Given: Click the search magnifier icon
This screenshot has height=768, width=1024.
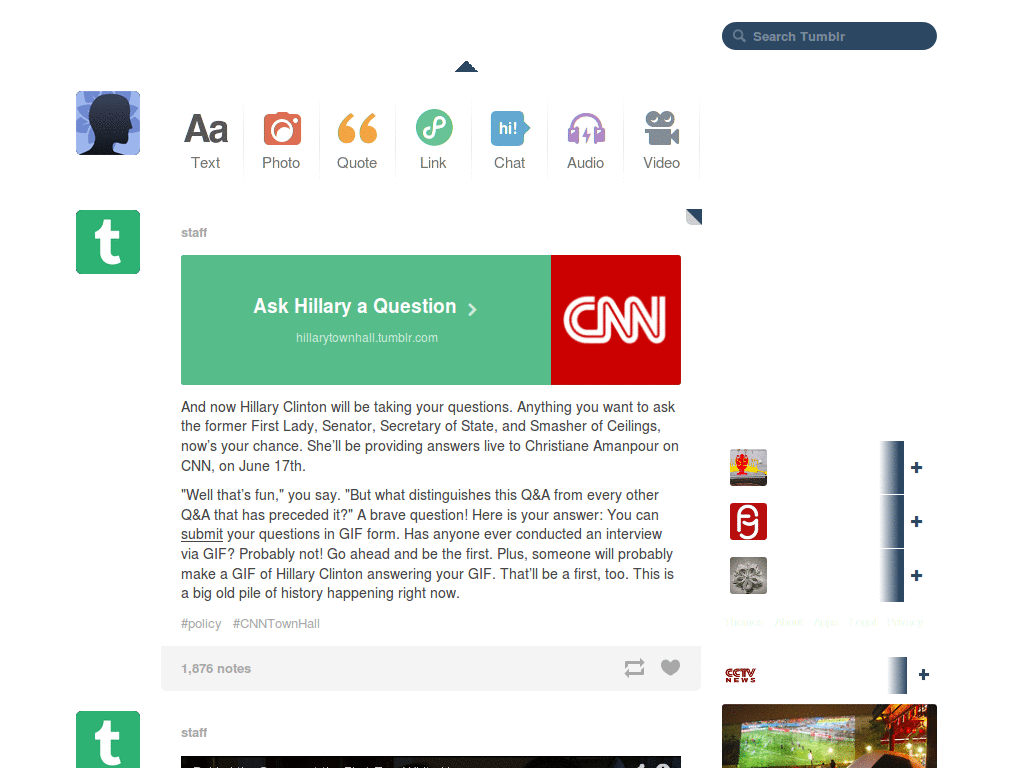Looking at the screenshot, I should 739,36.
